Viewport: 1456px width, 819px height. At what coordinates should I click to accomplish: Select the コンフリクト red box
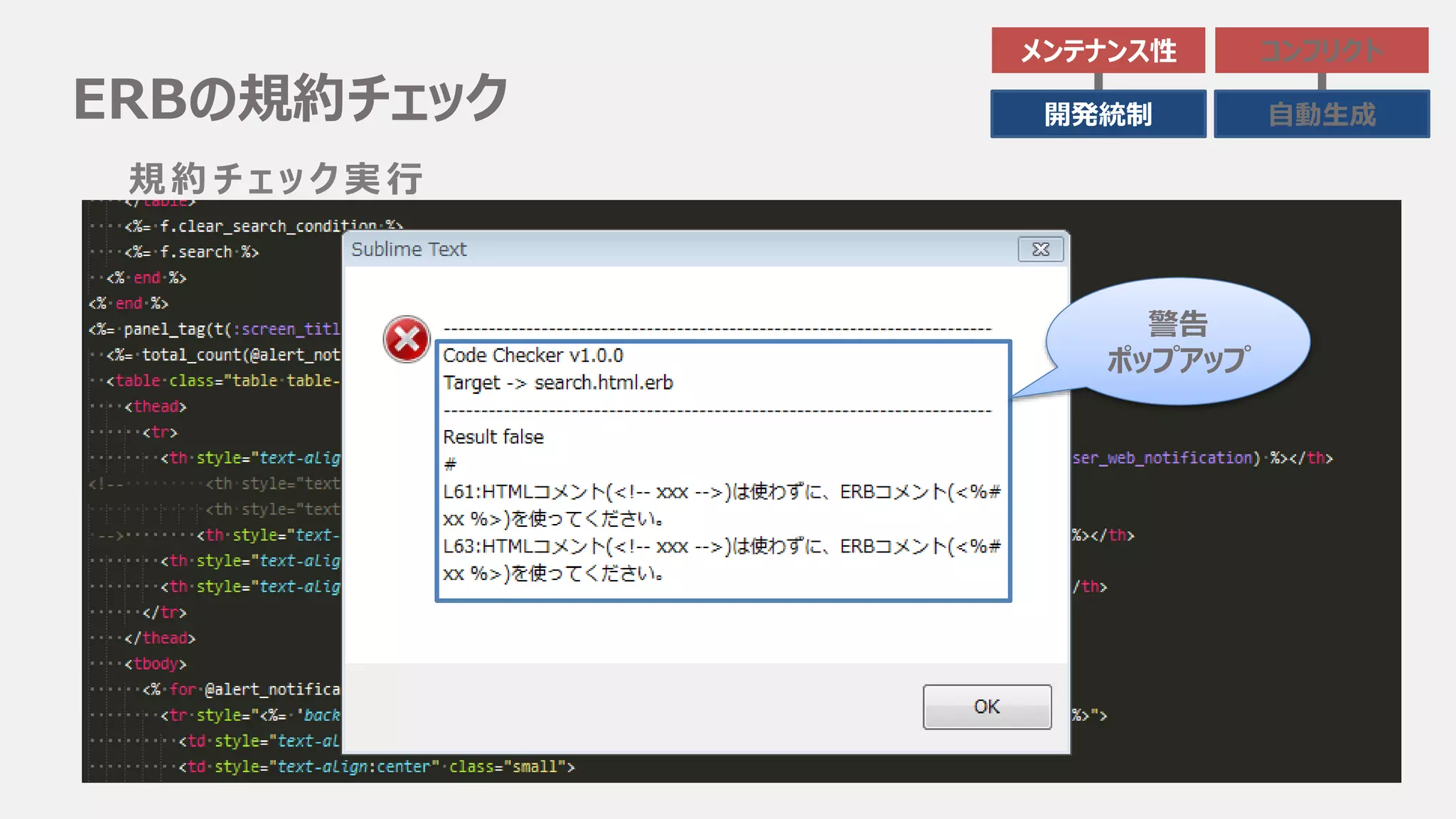[1322, 50]
